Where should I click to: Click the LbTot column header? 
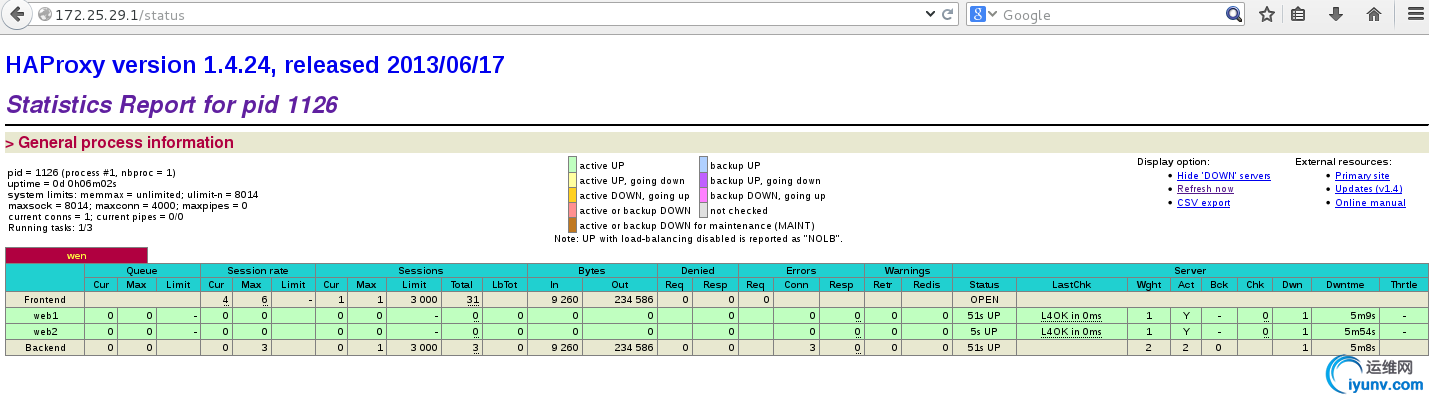(x=505, y=285)
